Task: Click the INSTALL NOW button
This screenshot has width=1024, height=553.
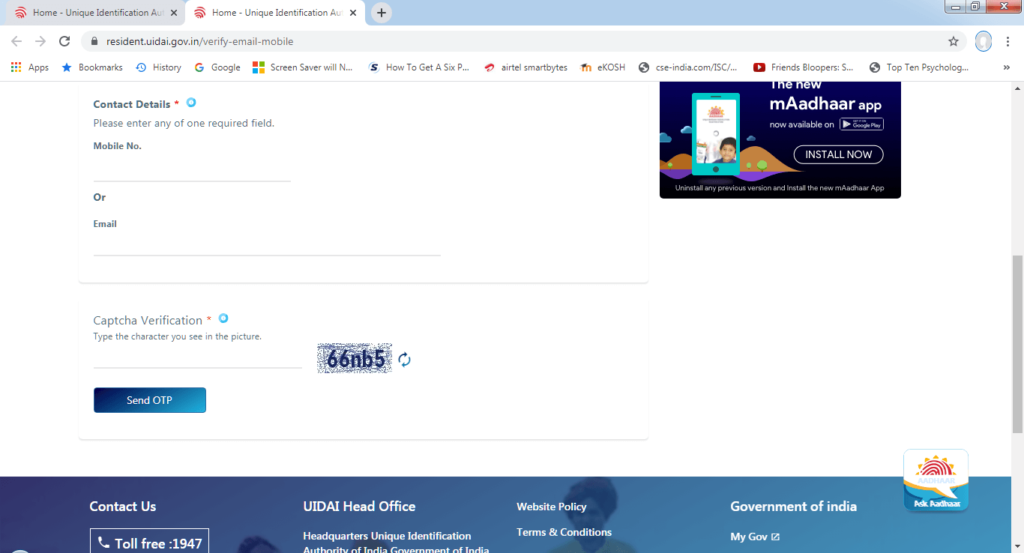Action: (x=838, y=154)
